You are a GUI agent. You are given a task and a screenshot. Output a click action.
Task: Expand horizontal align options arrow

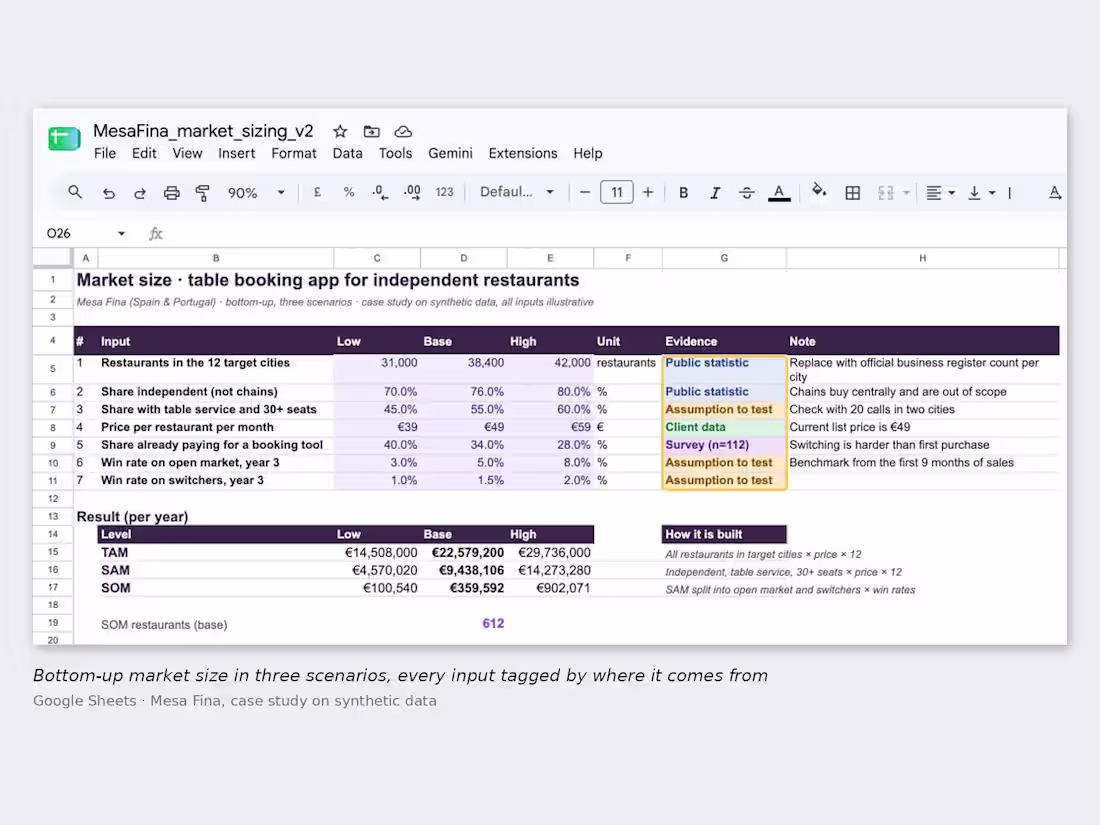[952, 193]
